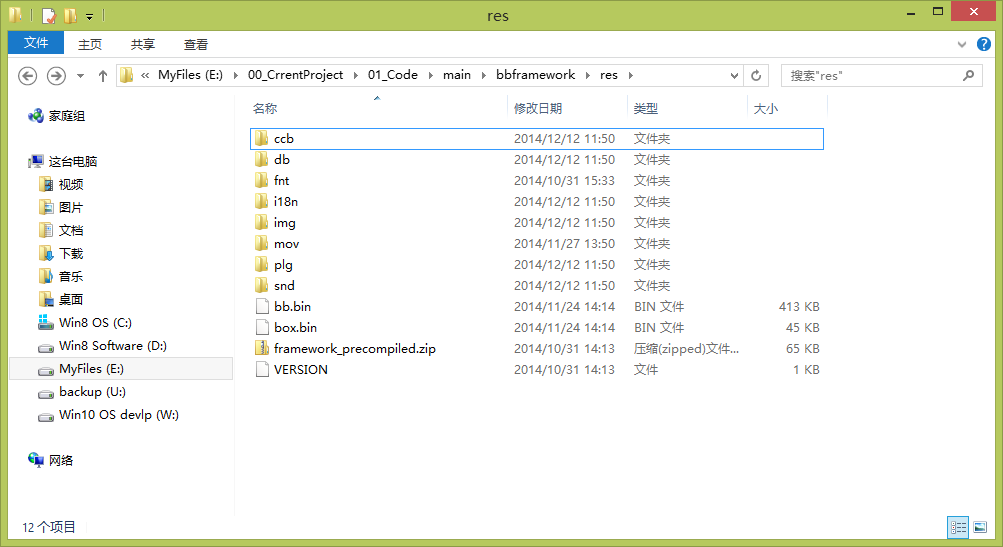The image size is (1003, 547).
Task: Click the quick access New Folder icon
Action: point(70,15)
